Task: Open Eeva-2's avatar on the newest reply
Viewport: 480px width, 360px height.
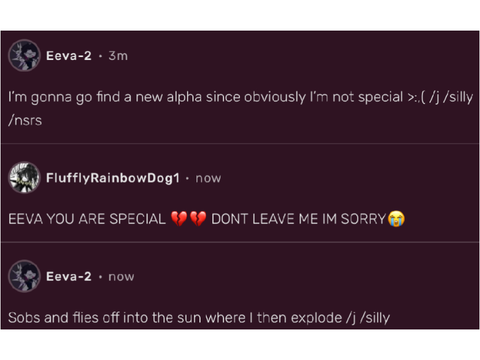Action: point(24,276)
